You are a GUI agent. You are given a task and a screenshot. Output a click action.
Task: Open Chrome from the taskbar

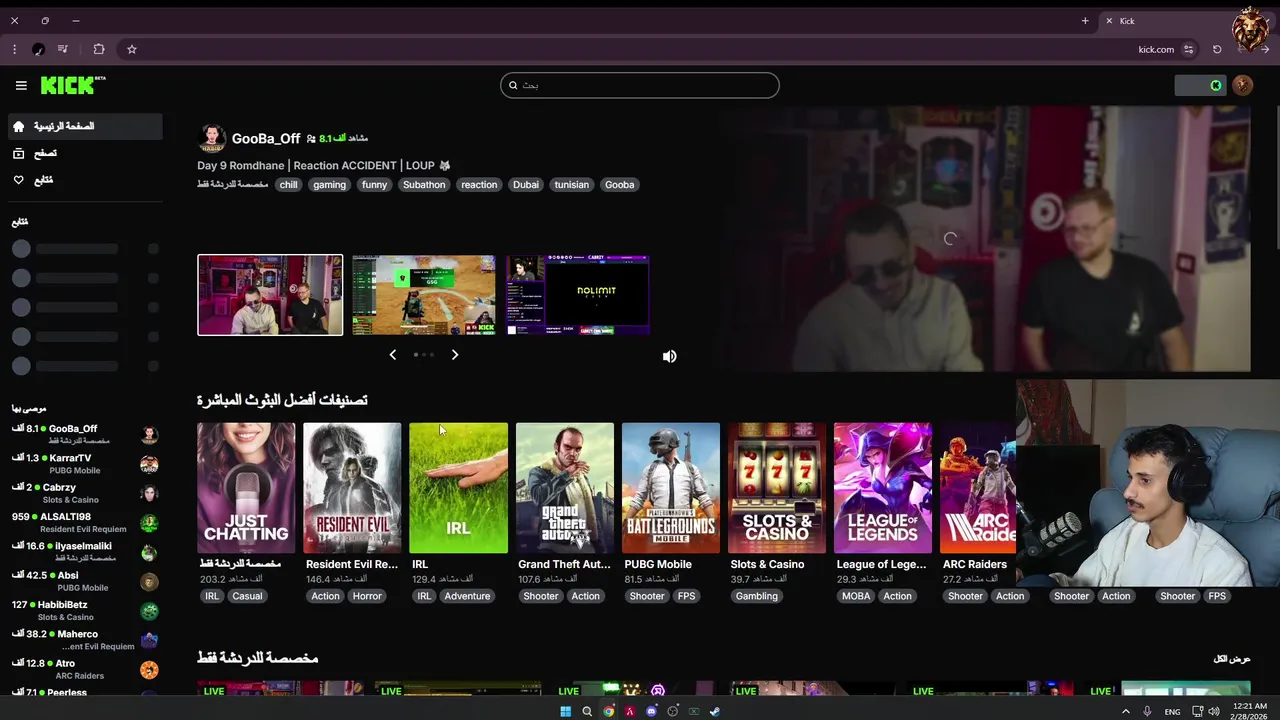(608, 711)
